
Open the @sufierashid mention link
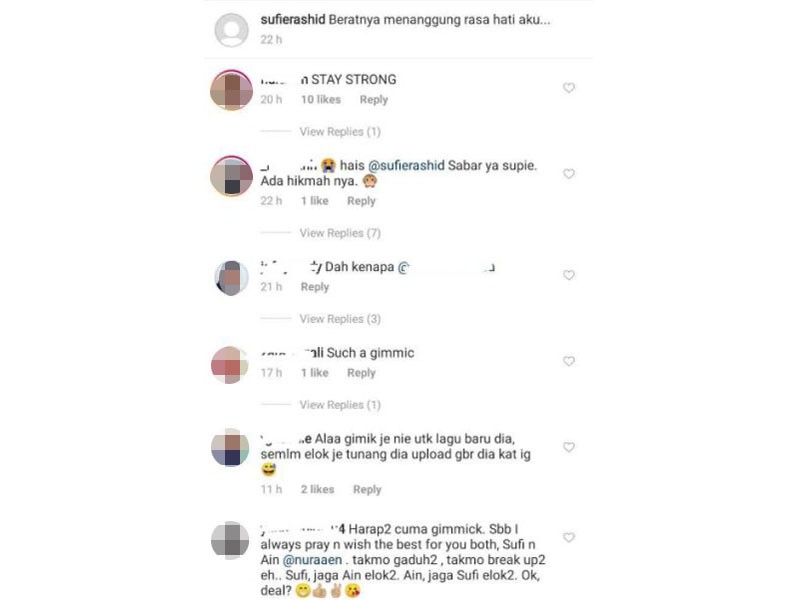406,166
